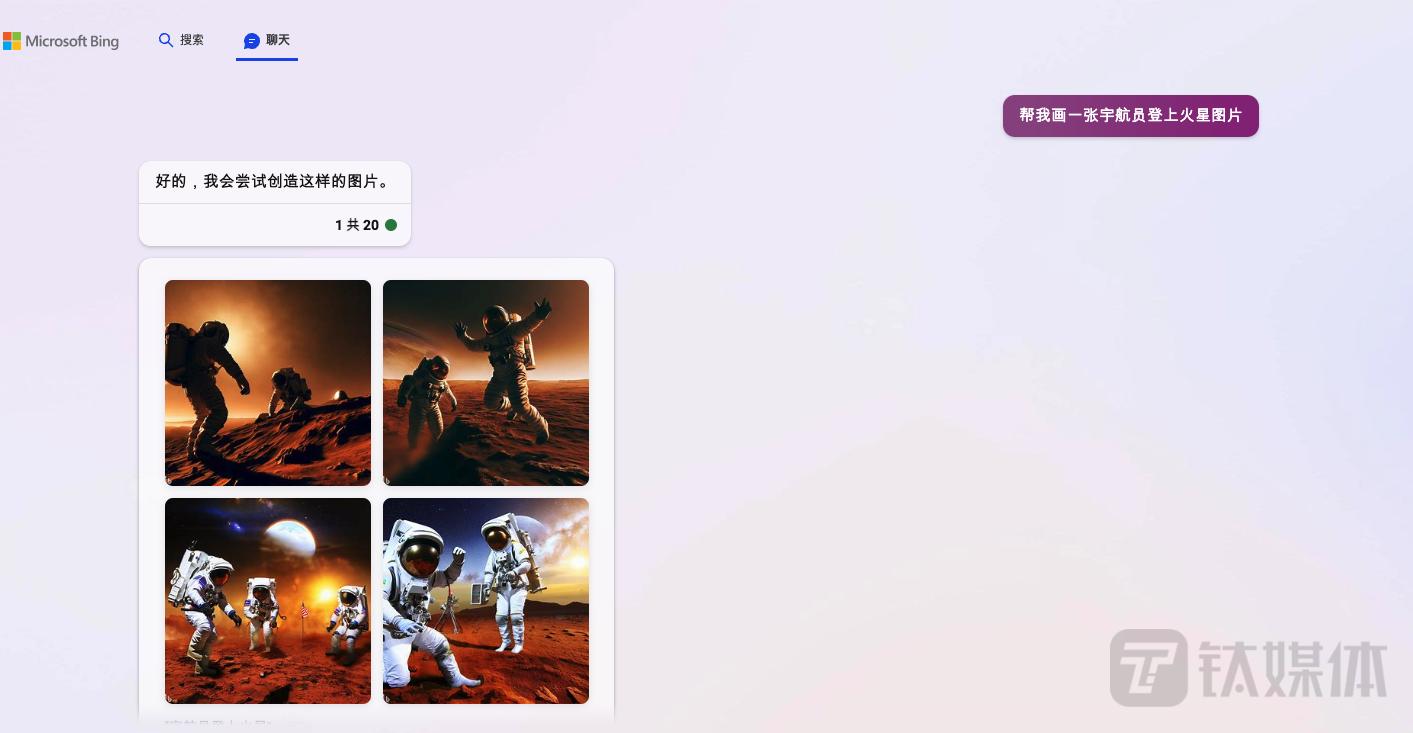Click the magnifier search icon
This screenshot has height=733, width=1413.
[x=166, y=40]
